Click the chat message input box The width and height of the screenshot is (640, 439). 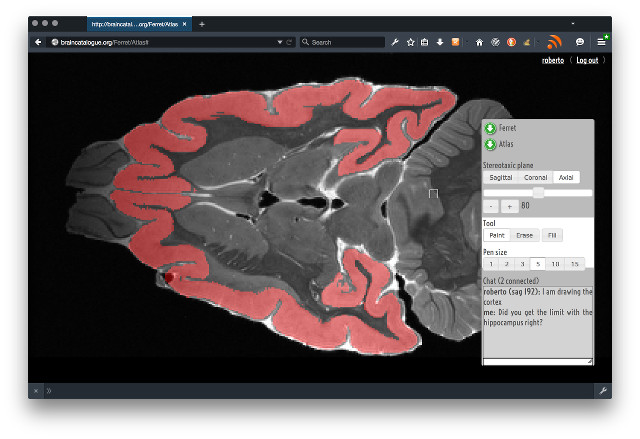[536, 359]
